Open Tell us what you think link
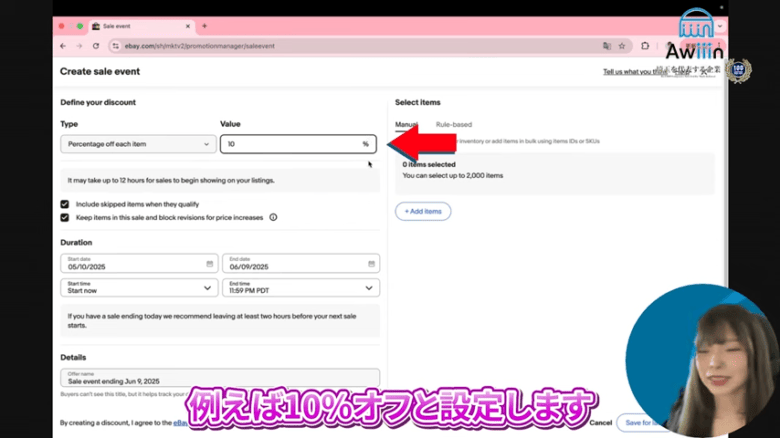The image size is (780, 438). coord(634,72)
